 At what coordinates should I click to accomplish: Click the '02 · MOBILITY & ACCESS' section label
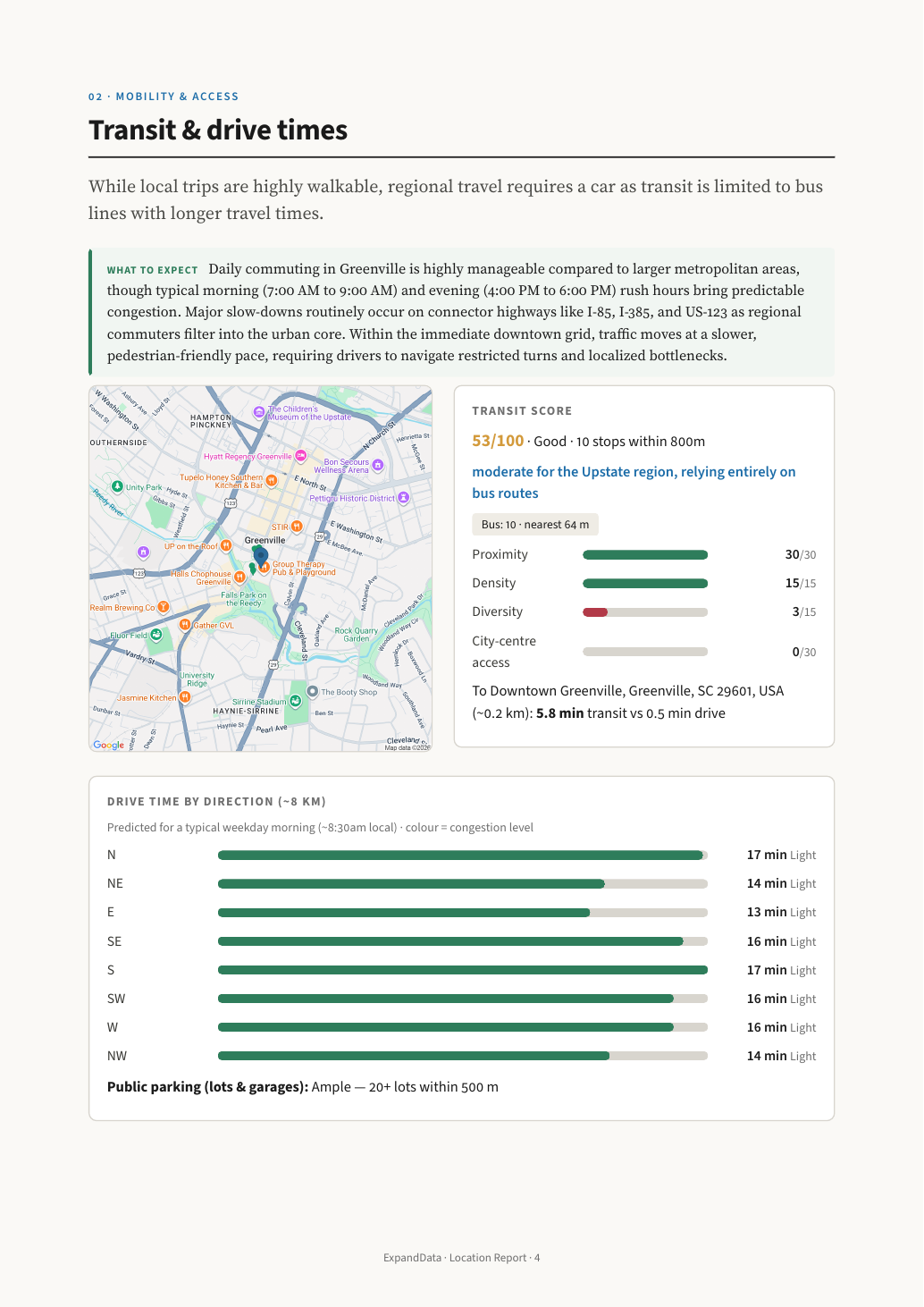(x=164, y=97)
